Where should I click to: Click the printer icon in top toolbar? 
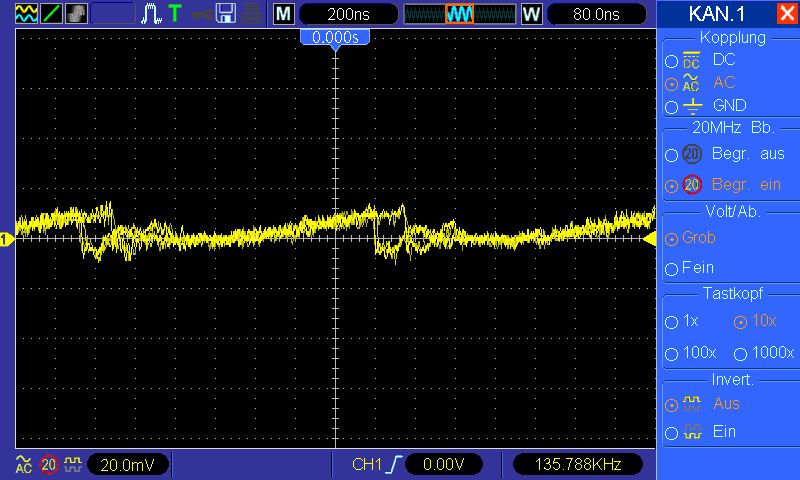253,14
